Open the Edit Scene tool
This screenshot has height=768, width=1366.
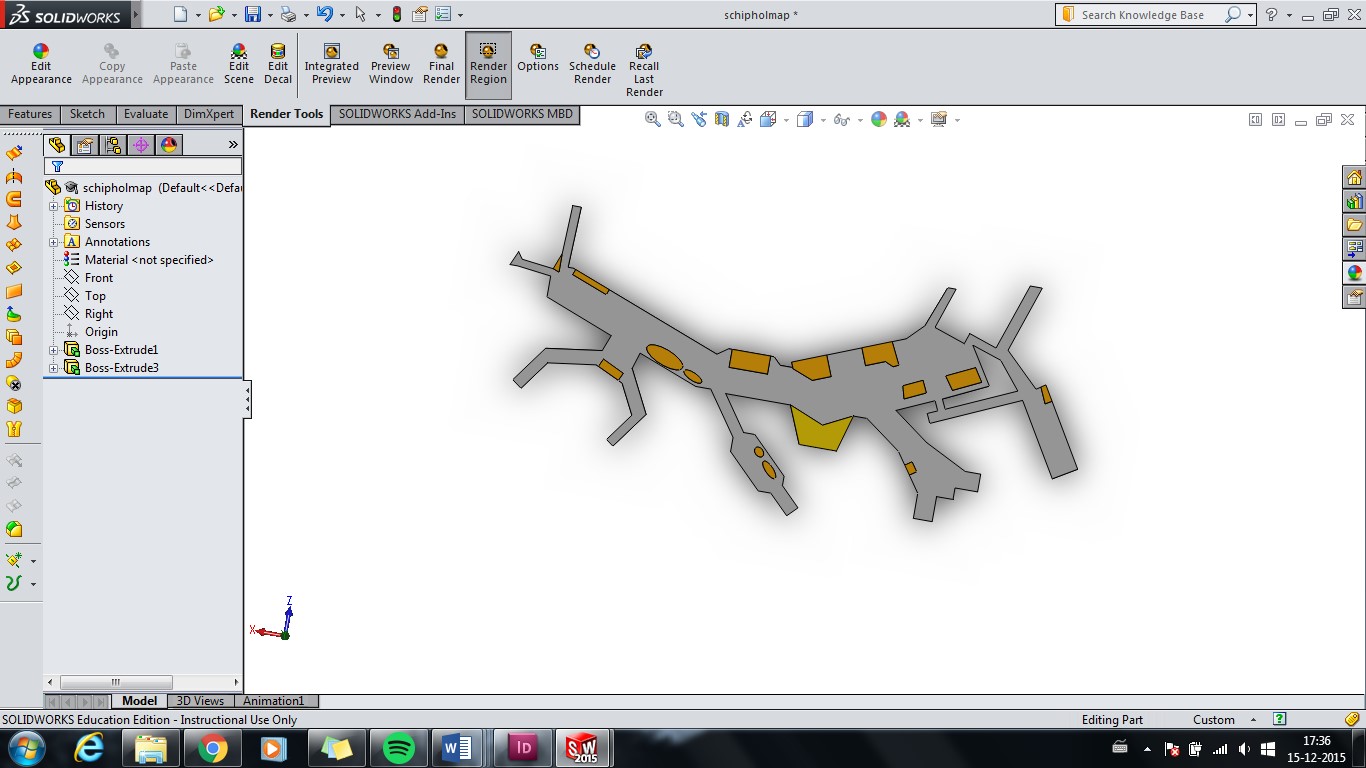(238, 65)
